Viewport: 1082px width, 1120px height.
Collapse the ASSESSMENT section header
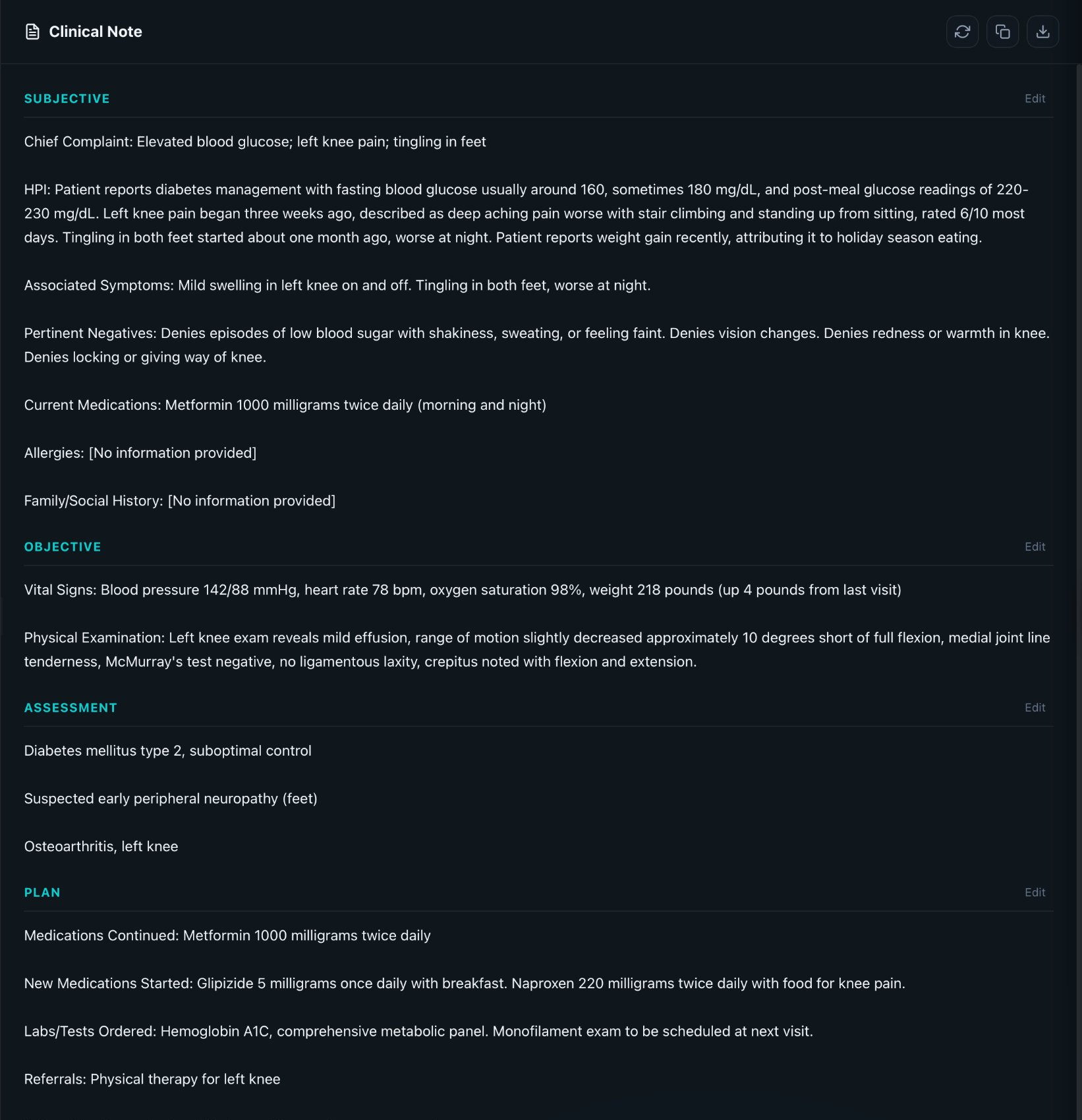71,707
